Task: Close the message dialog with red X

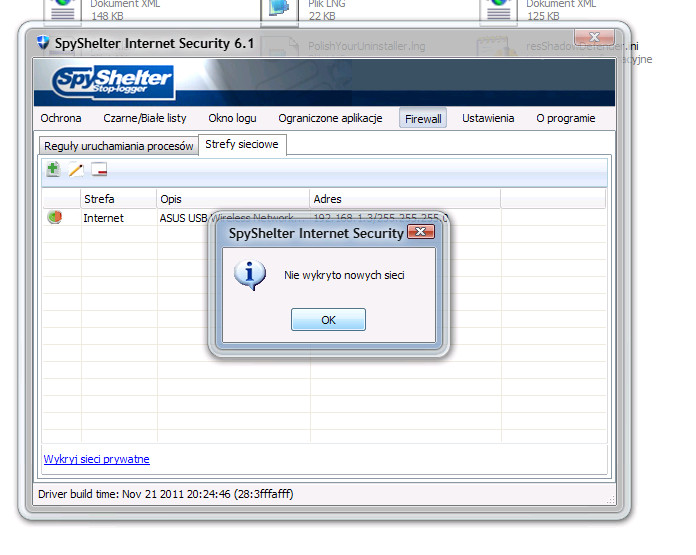Action: pos(420,232)
